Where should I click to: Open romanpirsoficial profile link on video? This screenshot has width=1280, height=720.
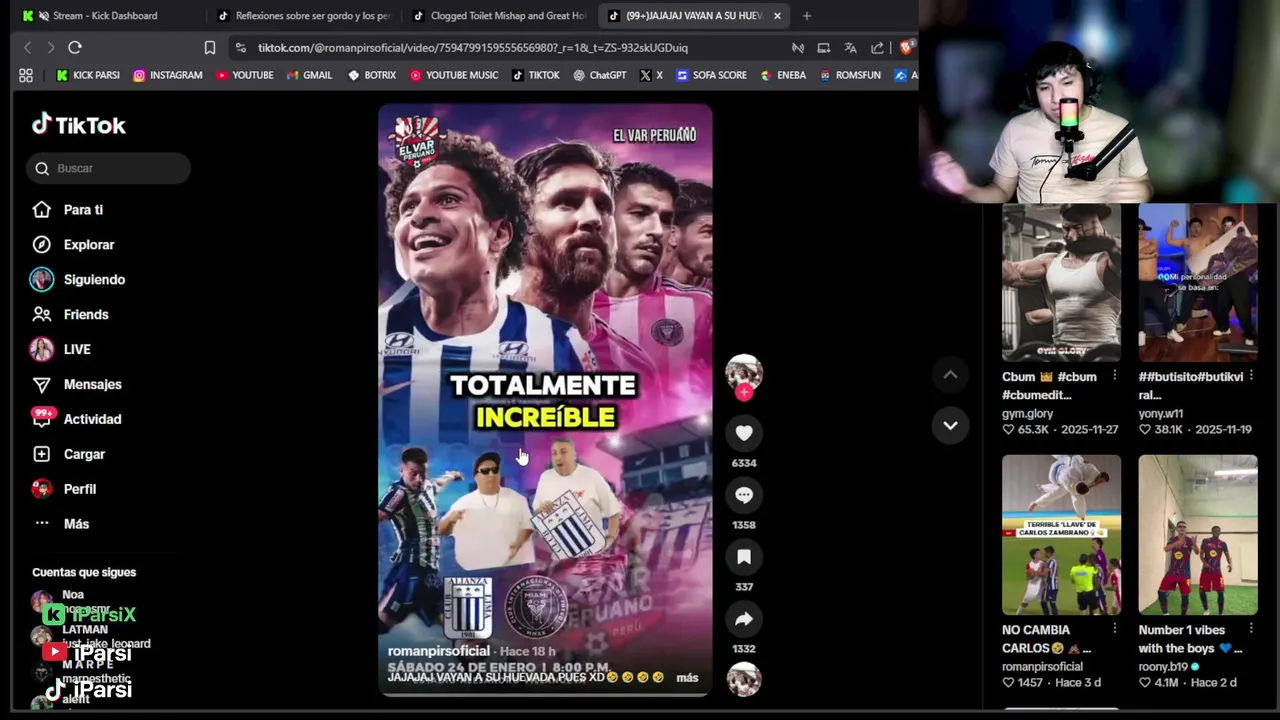tap(438, 651)
